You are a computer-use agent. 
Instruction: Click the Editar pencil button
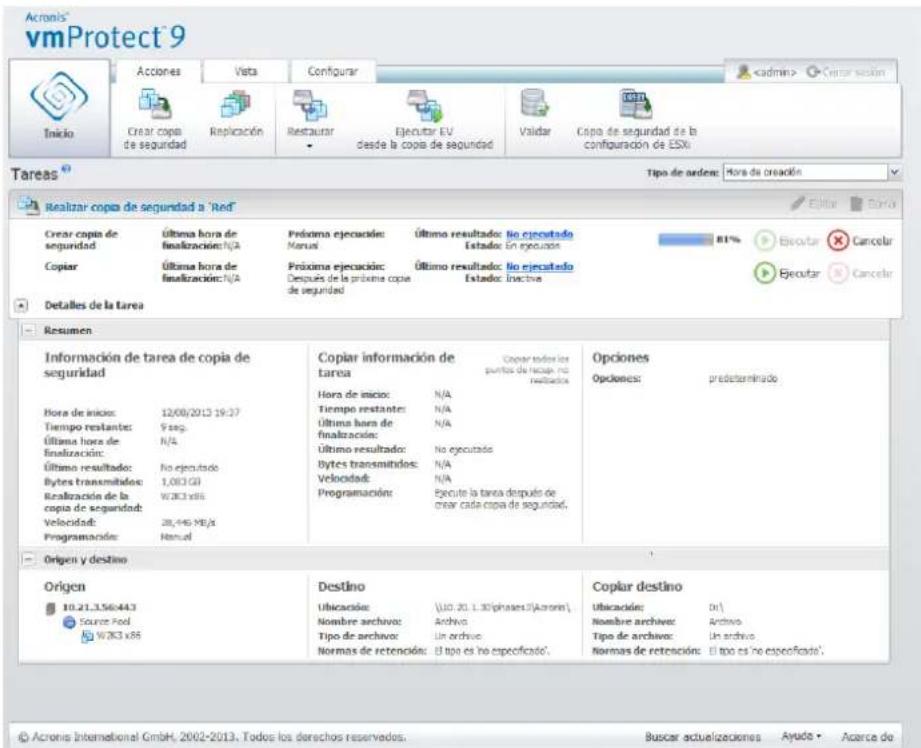click(x=814, y=204)
